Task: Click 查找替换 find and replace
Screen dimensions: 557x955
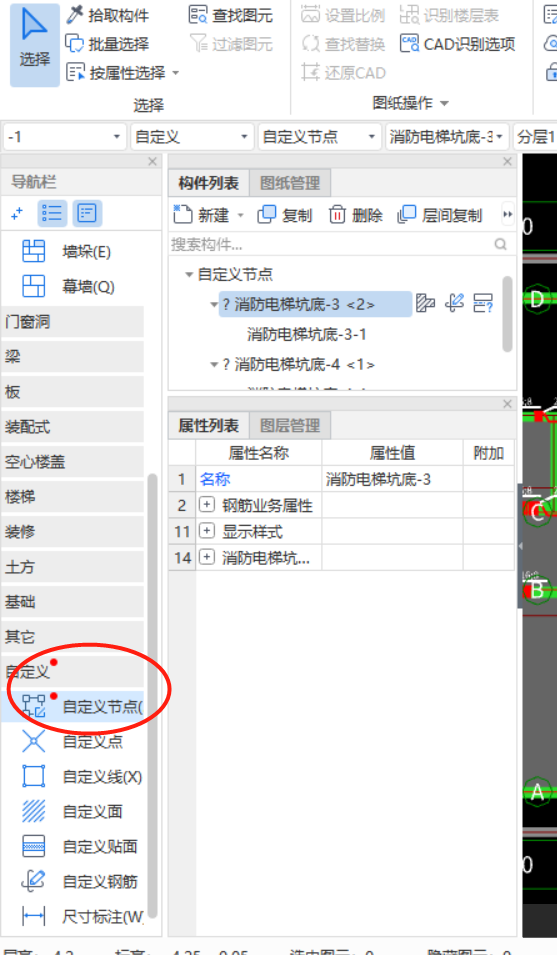Action: tap(343, 44)
